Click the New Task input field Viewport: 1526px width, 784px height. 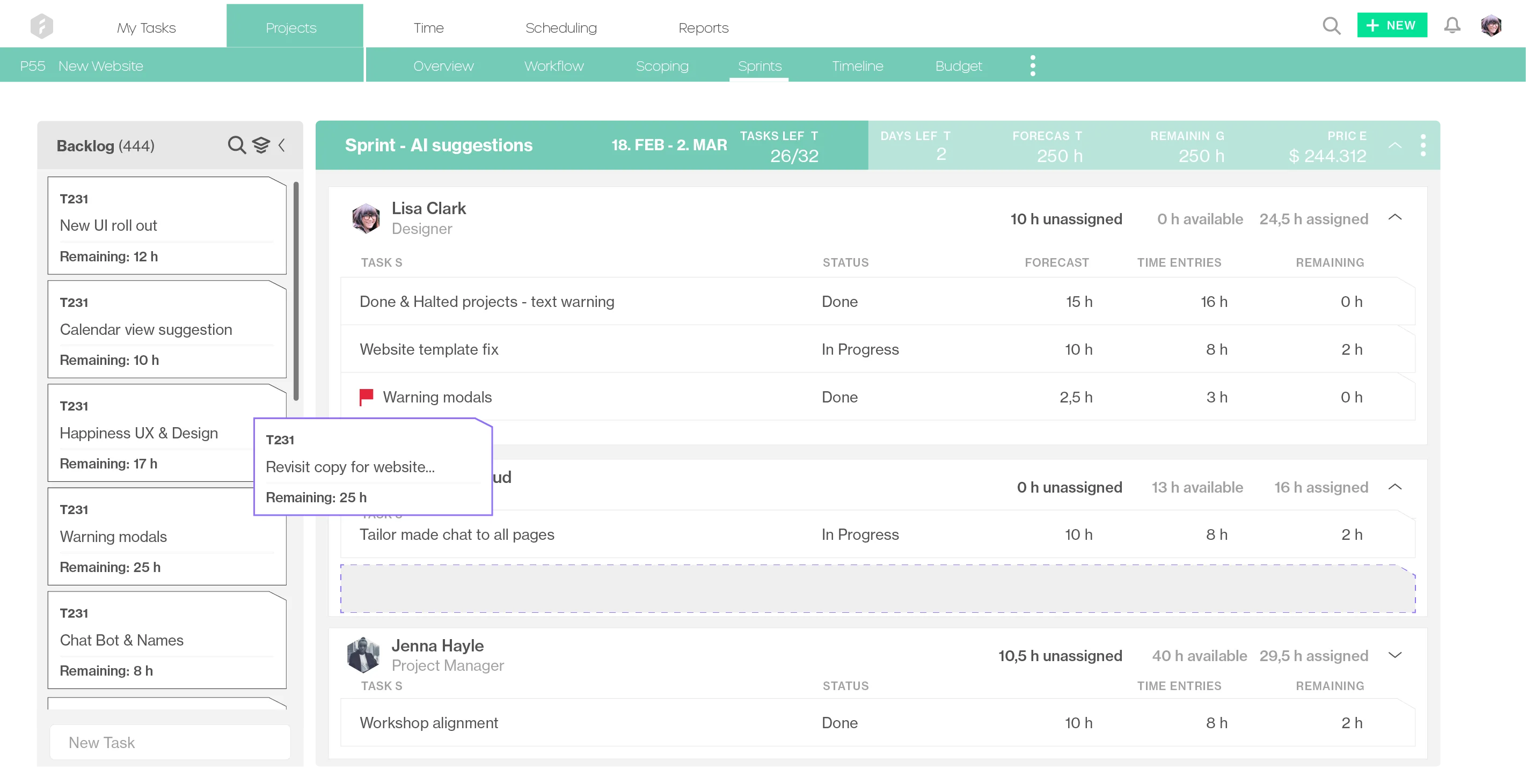(170, 742)
